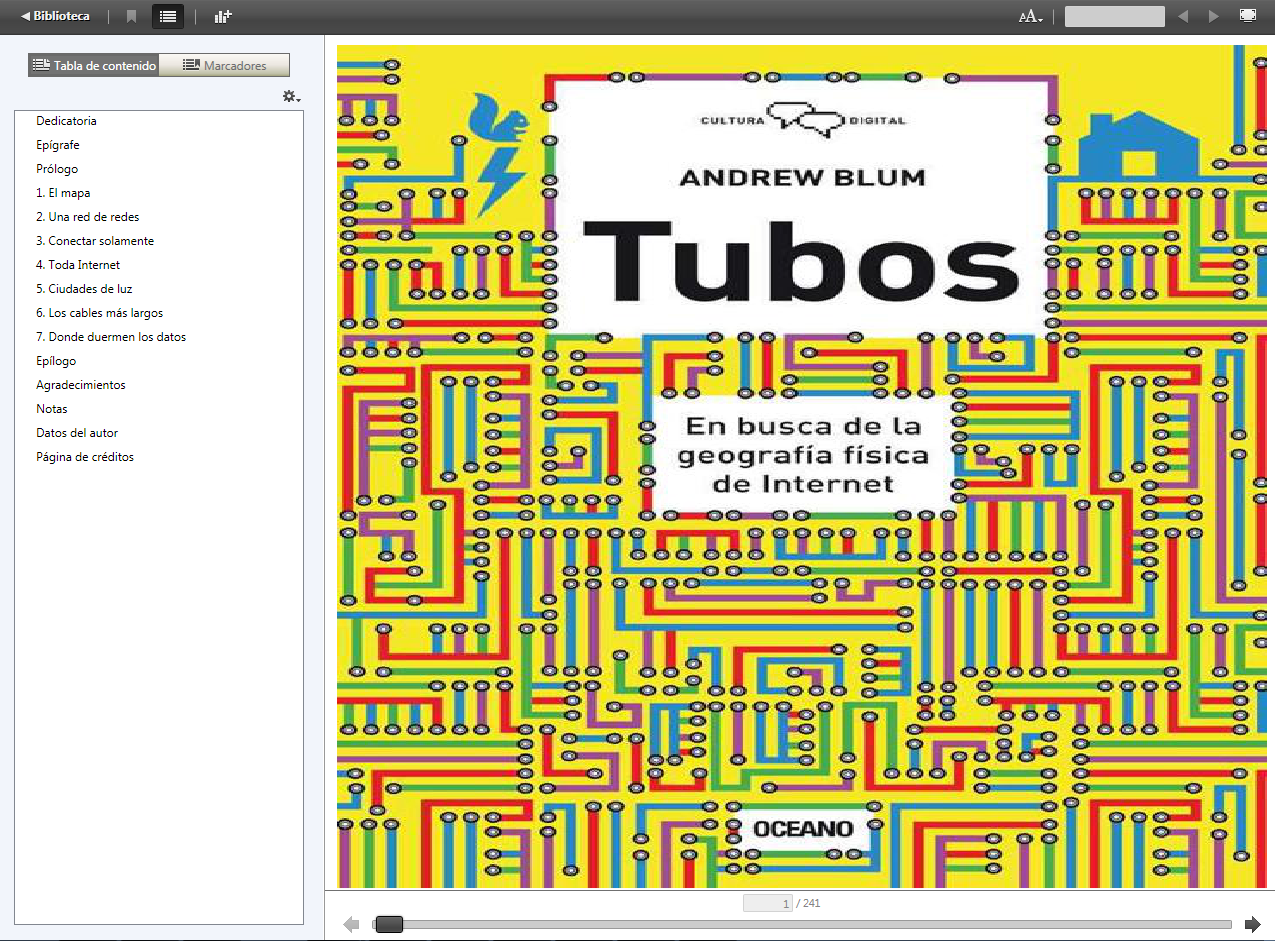This screenshot has height=941, width=1275.
Task: Open the gear options dropdown in sidebar
Action: (291, 96)
